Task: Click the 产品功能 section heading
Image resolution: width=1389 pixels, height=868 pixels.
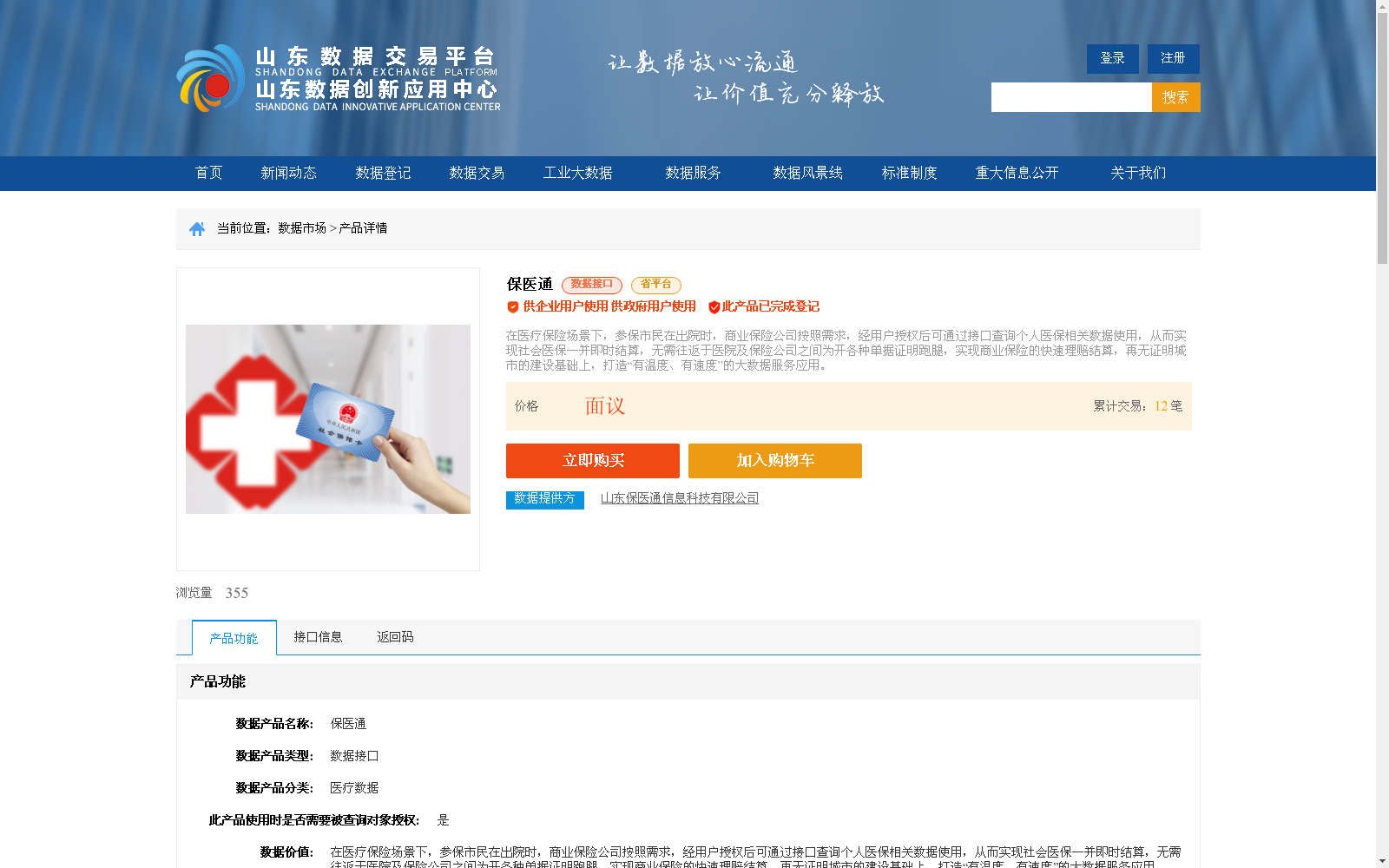Action: (x=218, y=681)
